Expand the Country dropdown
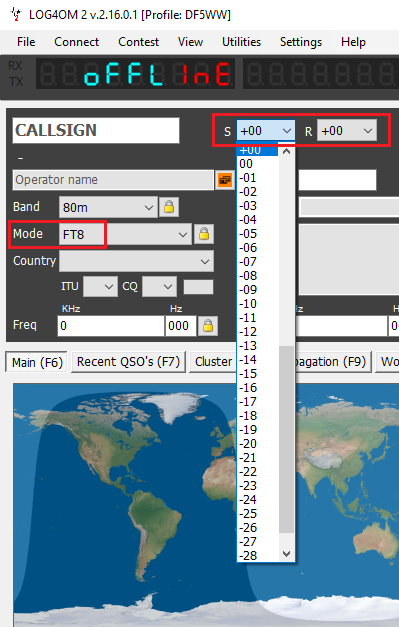The image size is (399, 627). 205,262
